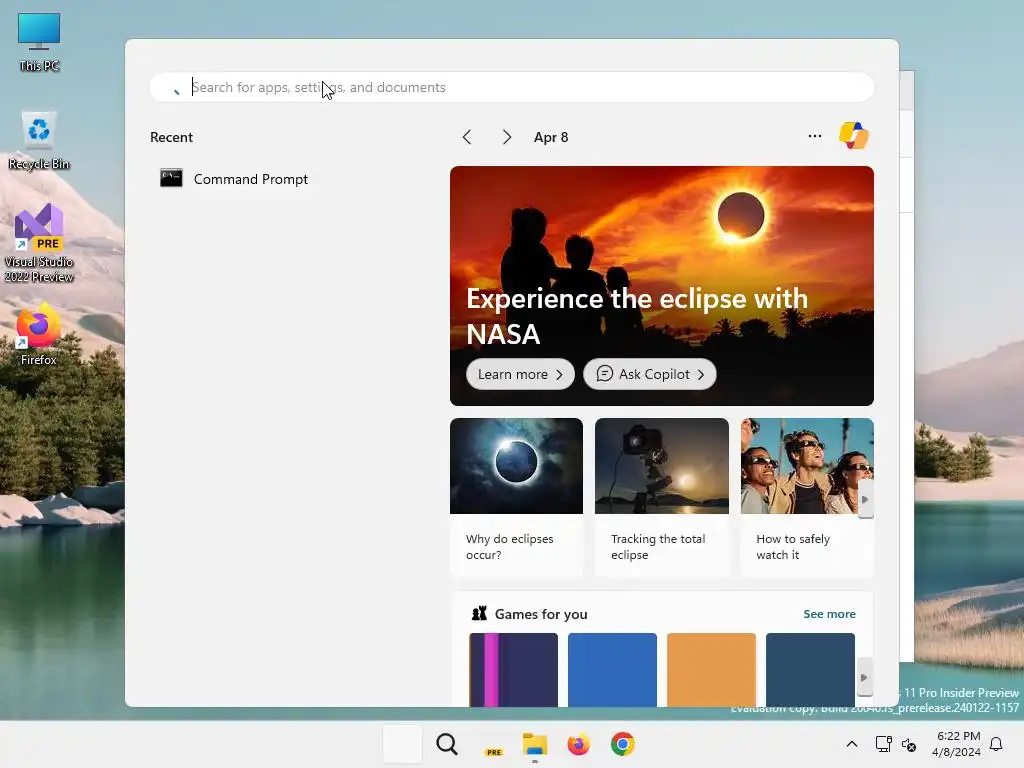Click the Recent heading
The image size is (1024, 768).
171,137
